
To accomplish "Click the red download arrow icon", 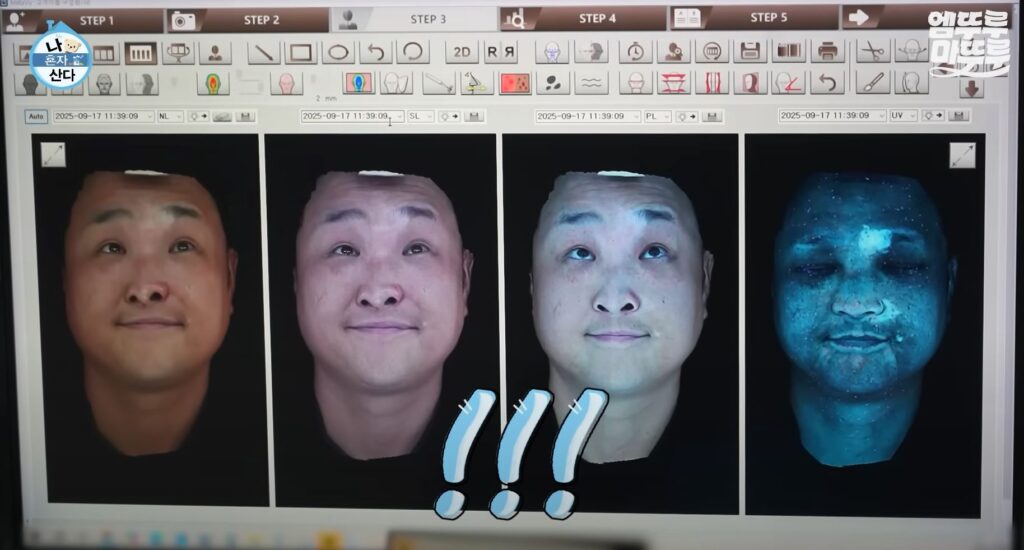I will [x=971, y=88].
